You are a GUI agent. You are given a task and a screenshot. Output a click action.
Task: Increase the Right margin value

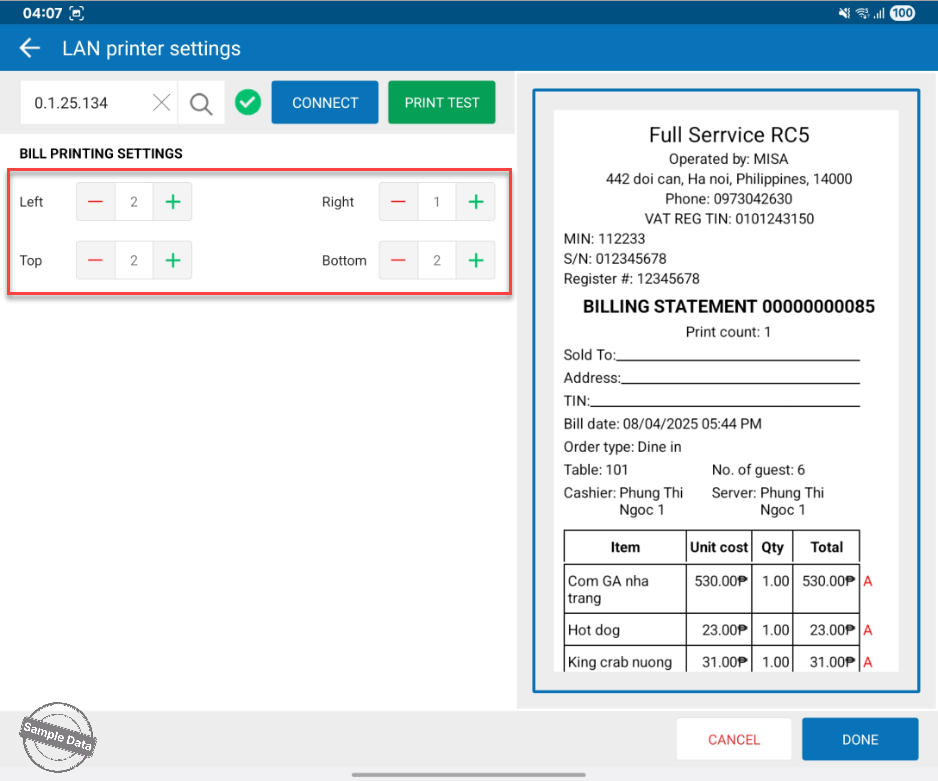475,202
